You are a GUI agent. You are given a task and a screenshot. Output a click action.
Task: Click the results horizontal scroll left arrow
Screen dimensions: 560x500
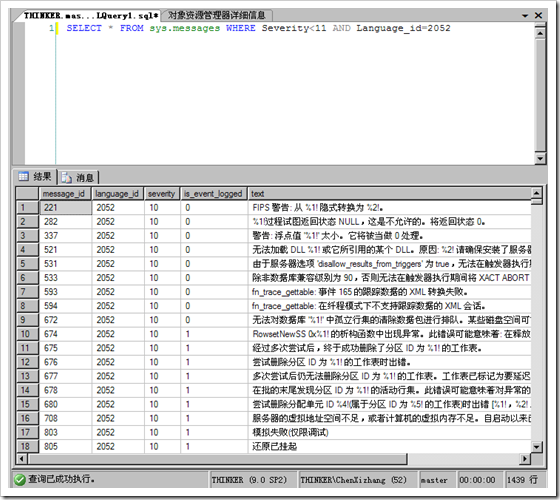[22, 459]
